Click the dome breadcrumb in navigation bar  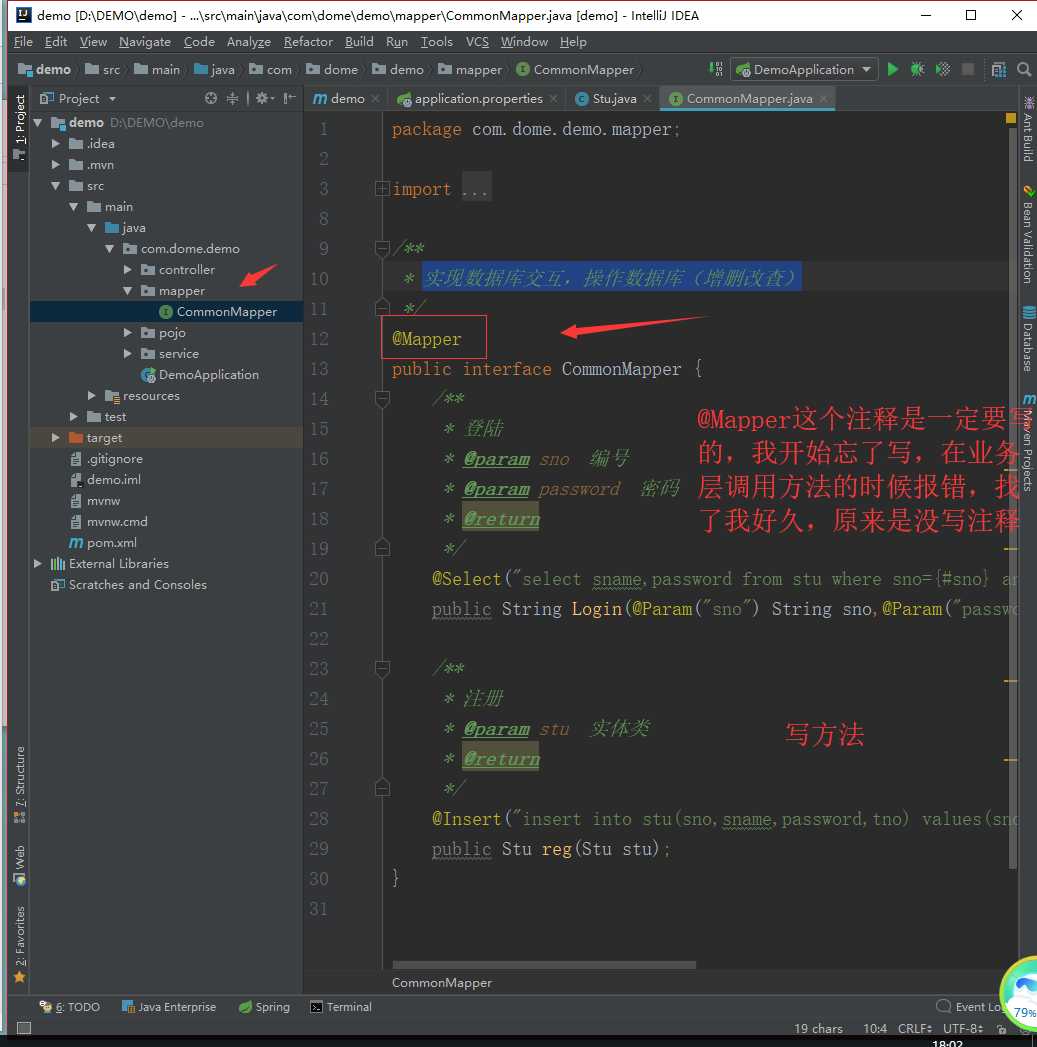(333, 69)
